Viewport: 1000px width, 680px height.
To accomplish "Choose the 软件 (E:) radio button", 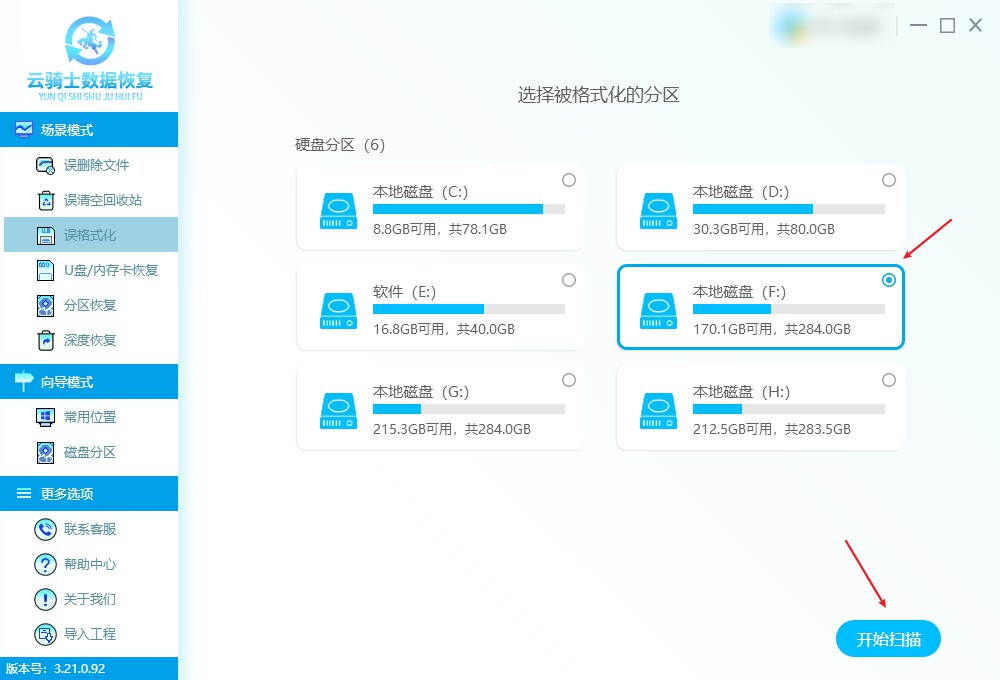I will (569, 280).
